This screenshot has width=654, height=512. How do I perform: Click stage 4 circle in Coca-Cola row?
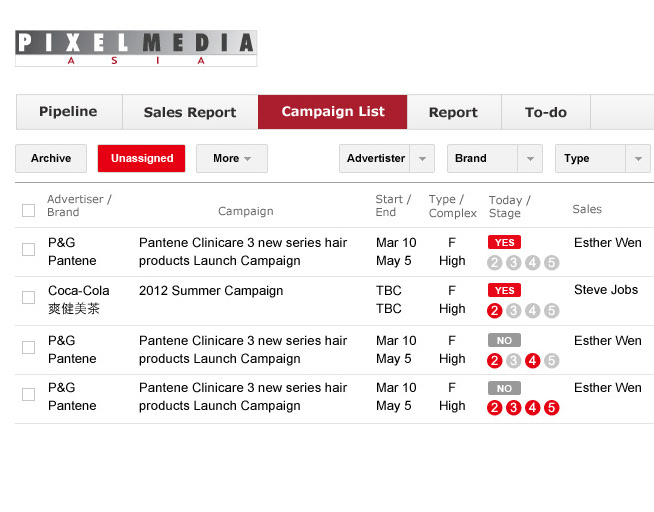coord(532,311)
